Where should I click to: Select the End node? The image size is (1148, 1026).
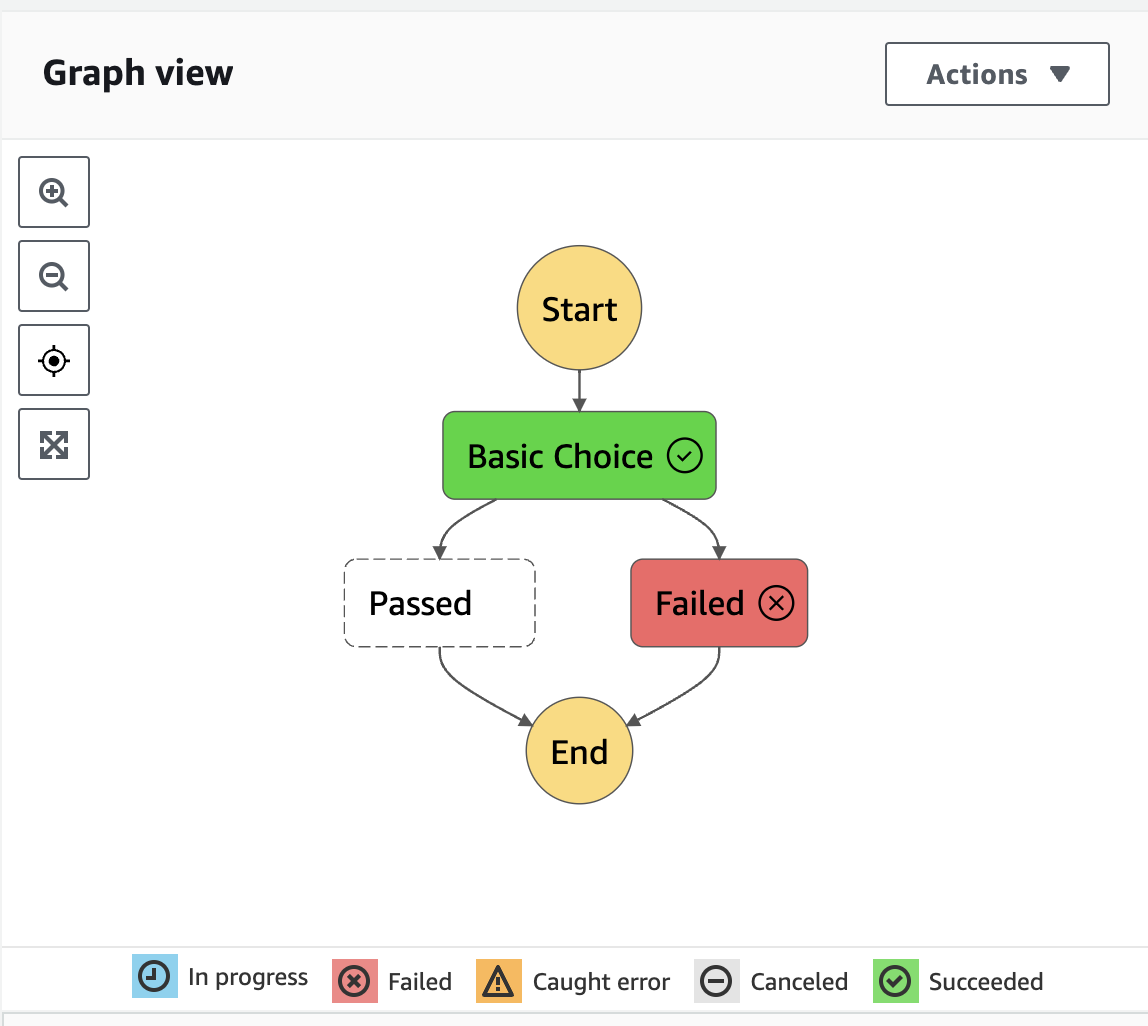[x=579, y=752]
